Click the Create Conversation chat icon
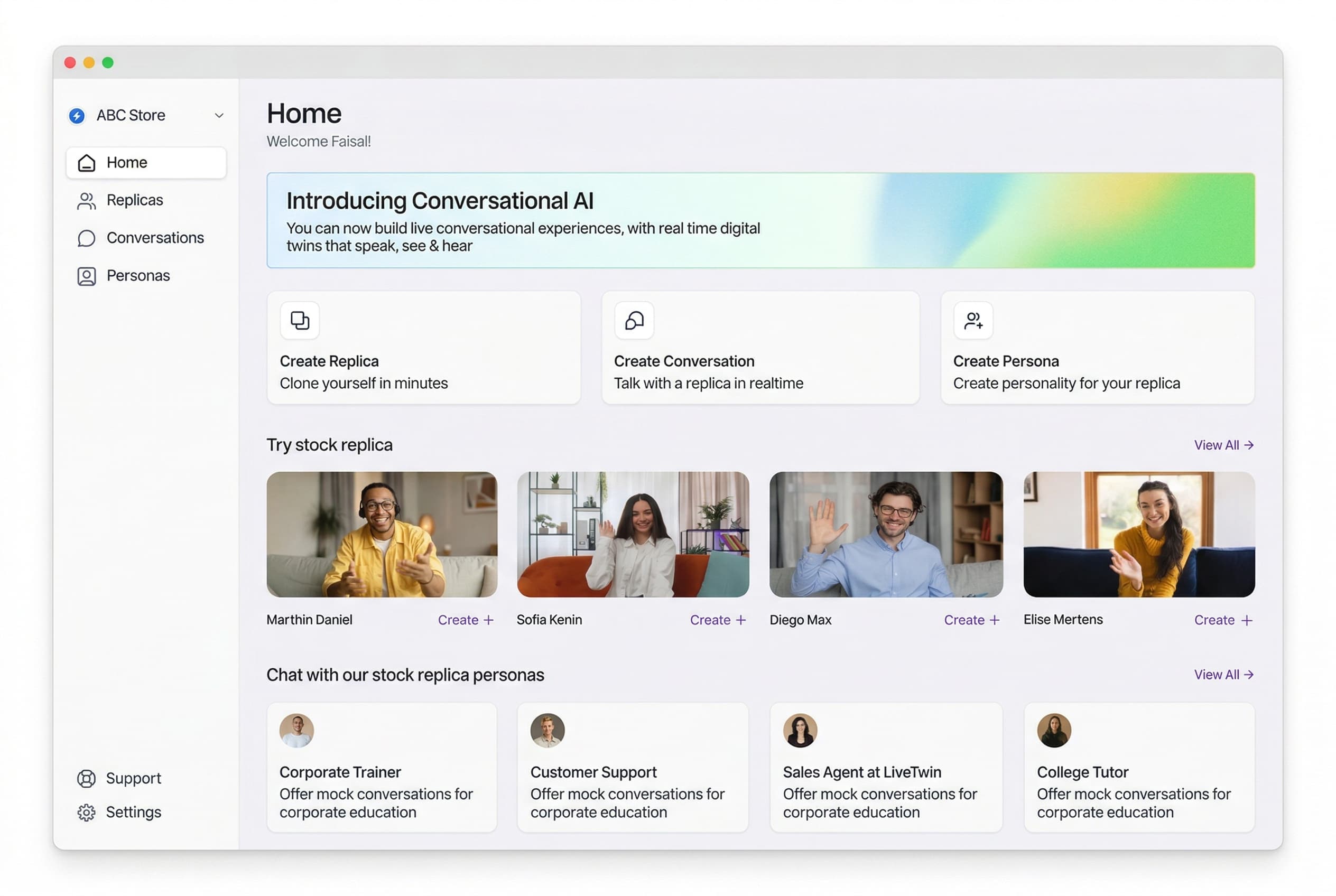This screenshot has height=896, width=1336. coord(634,321)
